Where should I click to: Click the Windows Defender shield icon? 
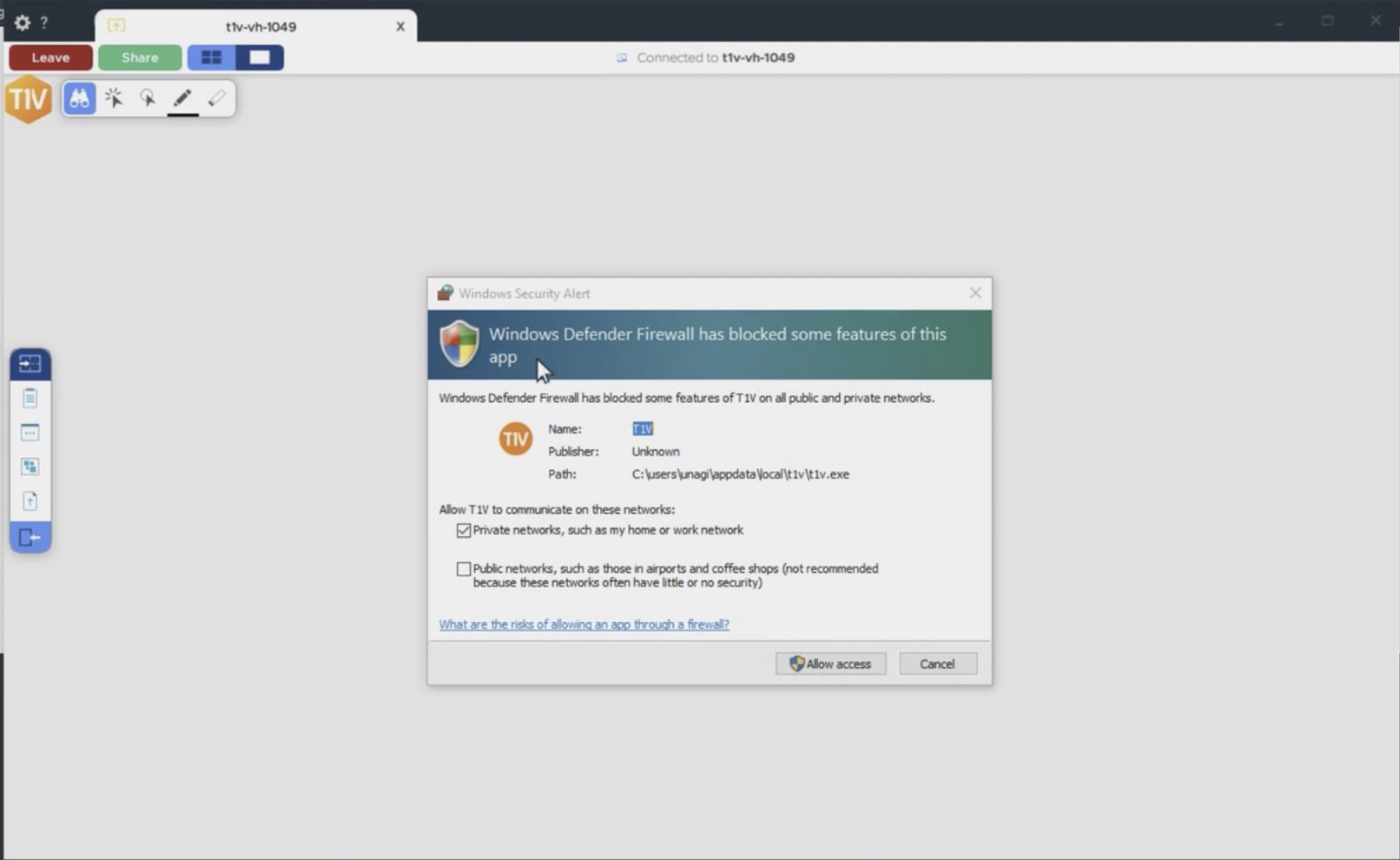pos(459,343)
